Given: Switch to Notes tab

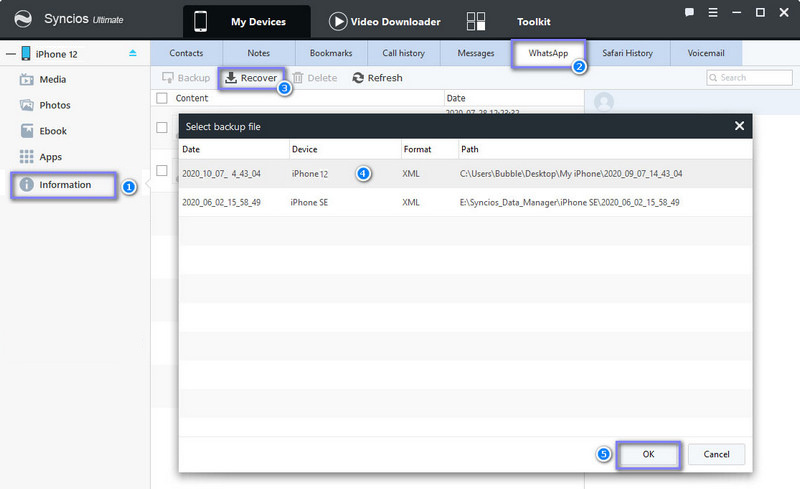Looking at the screenshot, I should (x=259, y=53).
